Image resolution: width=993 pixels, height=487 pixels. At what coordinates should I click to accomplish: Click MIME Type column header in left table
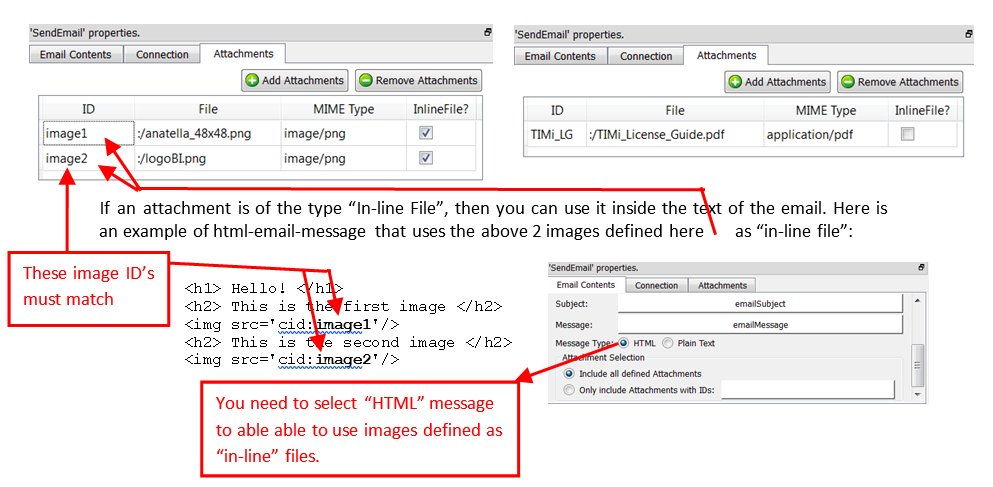(344, 110)
